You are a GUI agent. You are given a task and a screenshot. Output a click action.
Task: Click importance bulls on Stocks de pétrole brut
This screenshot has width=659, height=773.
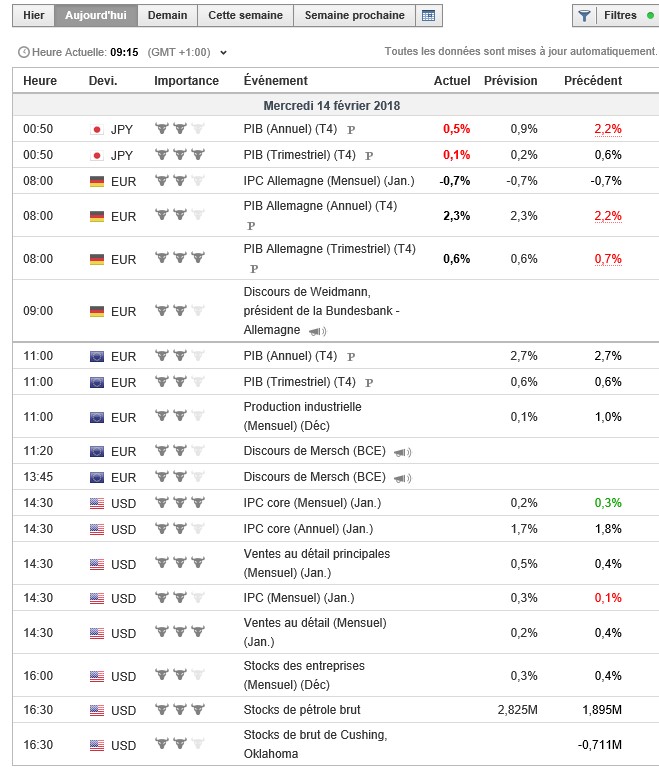[179, 710]
